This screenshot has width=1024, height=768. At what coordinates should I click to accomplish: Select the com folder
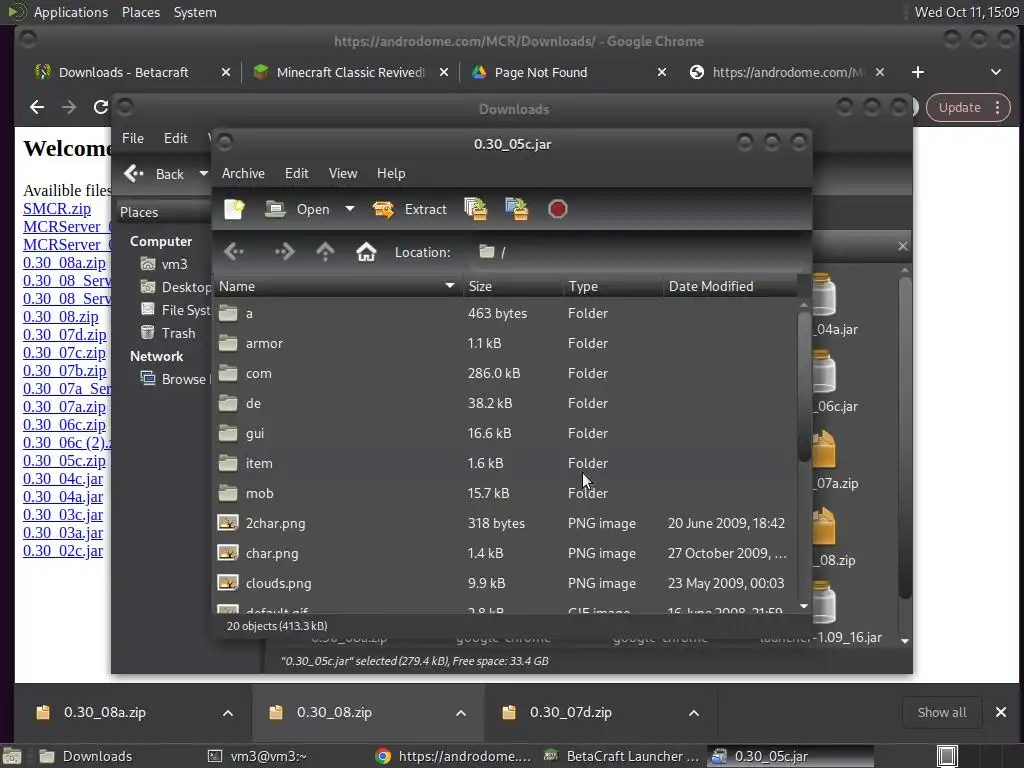tap(505, 374)
